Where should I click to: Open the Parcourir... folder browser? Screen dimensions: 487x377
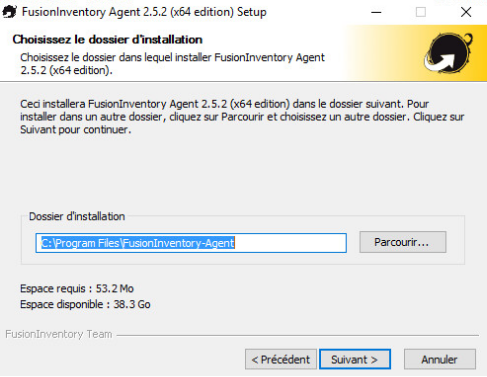coord(403,242)
